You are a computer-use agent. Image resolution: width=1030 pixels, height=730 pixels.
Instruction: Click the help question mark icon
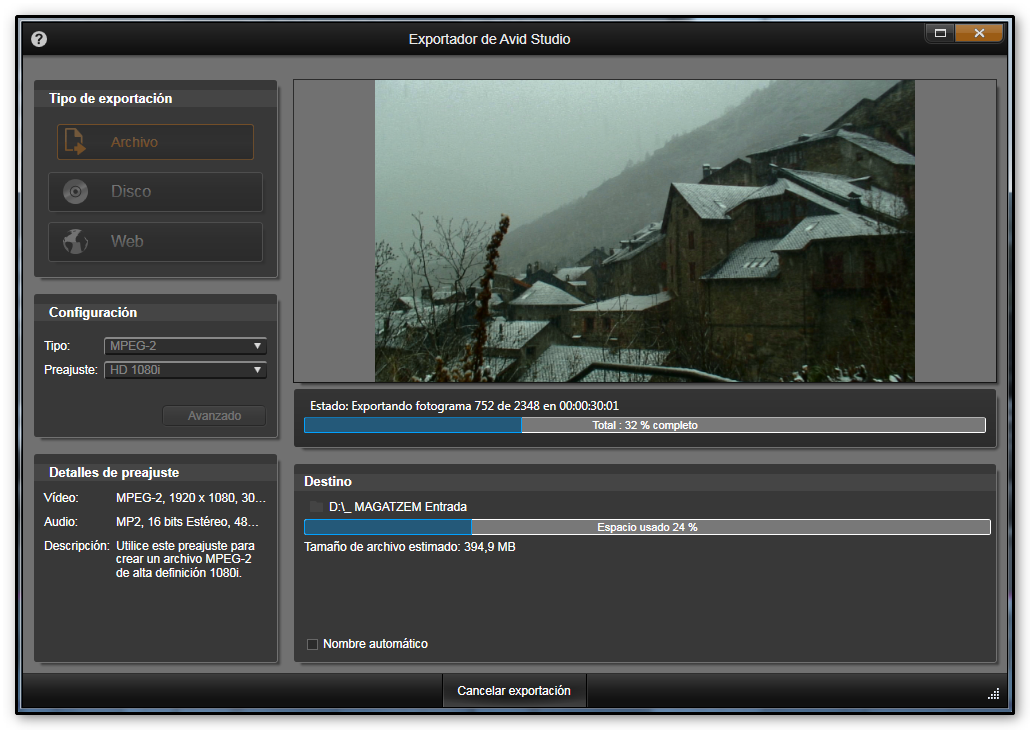(39, 40)
